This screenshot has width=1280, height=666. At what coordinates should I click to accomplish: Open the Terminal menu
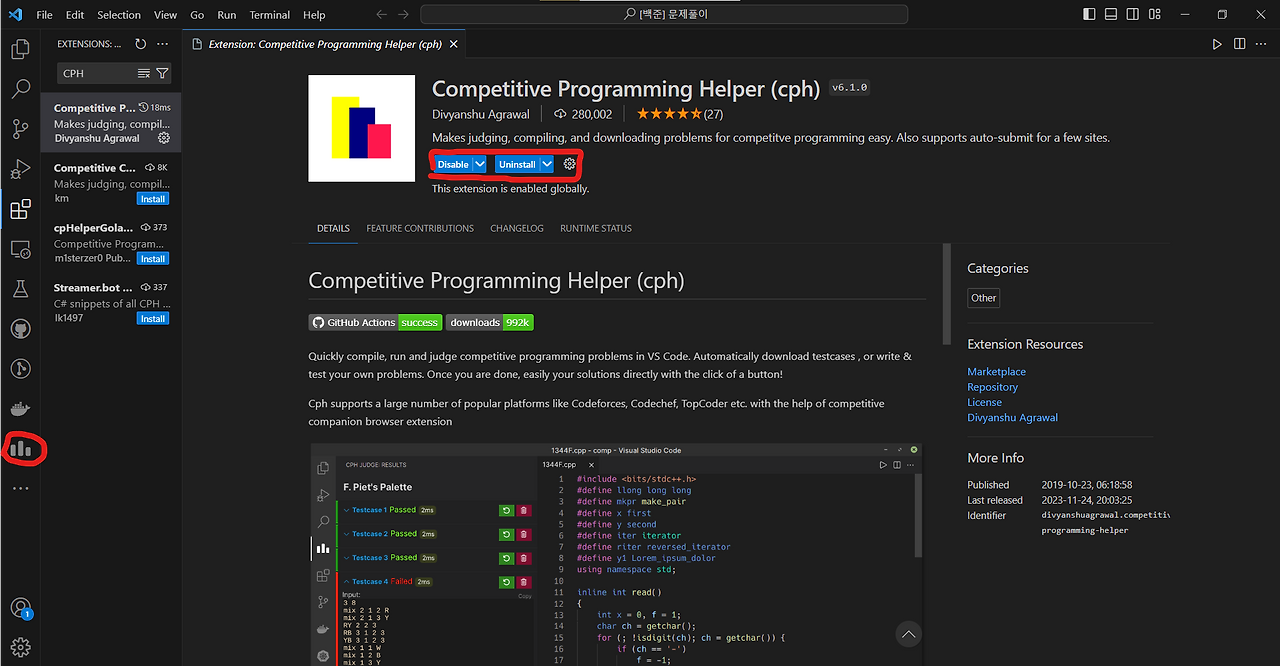270,15
